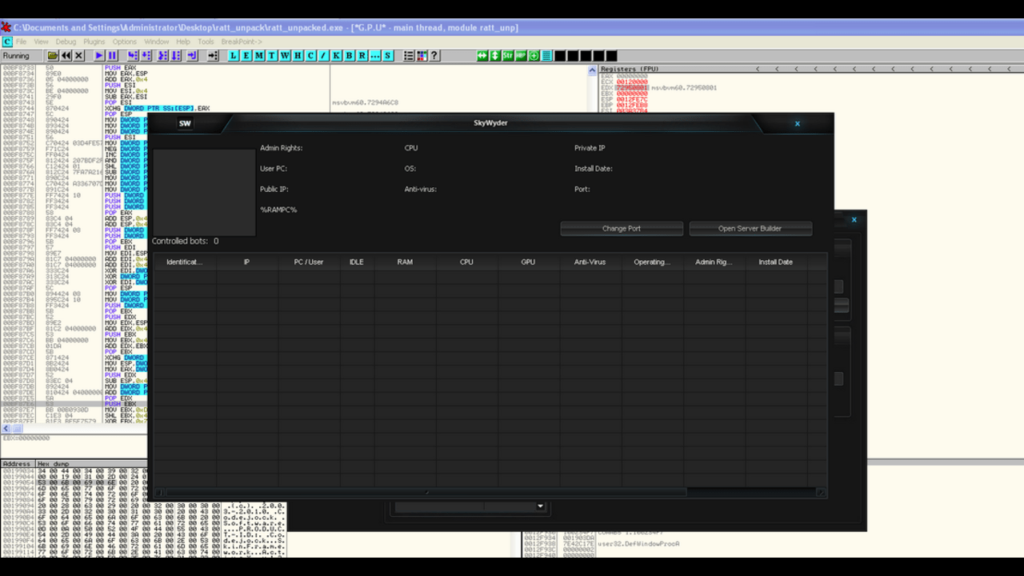Click the Step Into toolbar icon
Screen dimensions: 1024x576
pos(133,56)
